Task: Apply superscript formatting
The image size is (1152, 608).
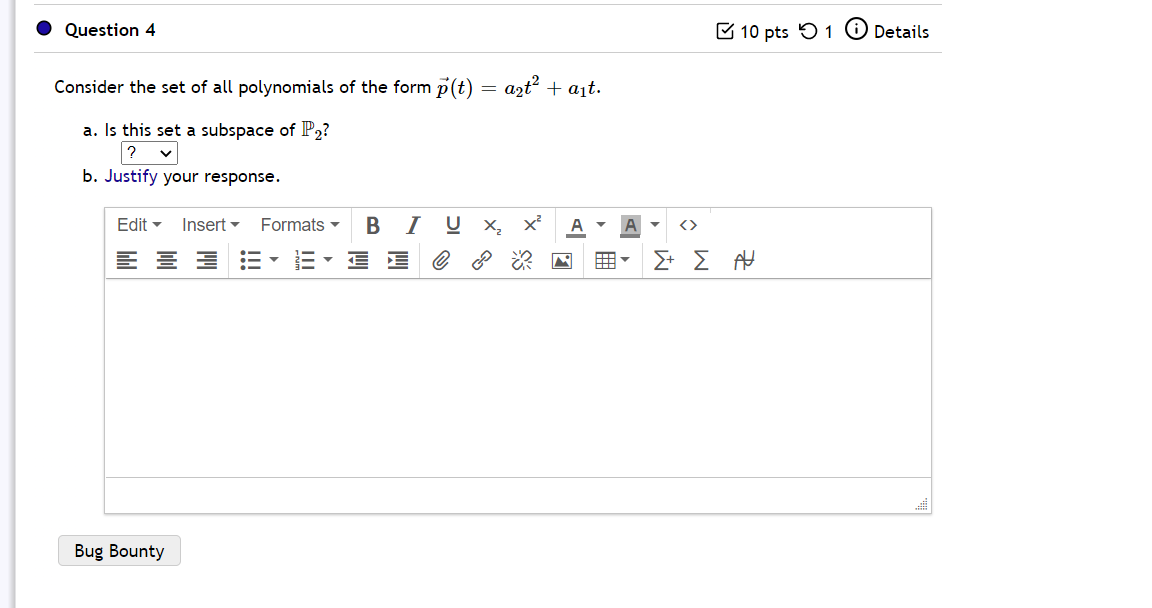Action: pyautogui.click(x=531, y=226)
